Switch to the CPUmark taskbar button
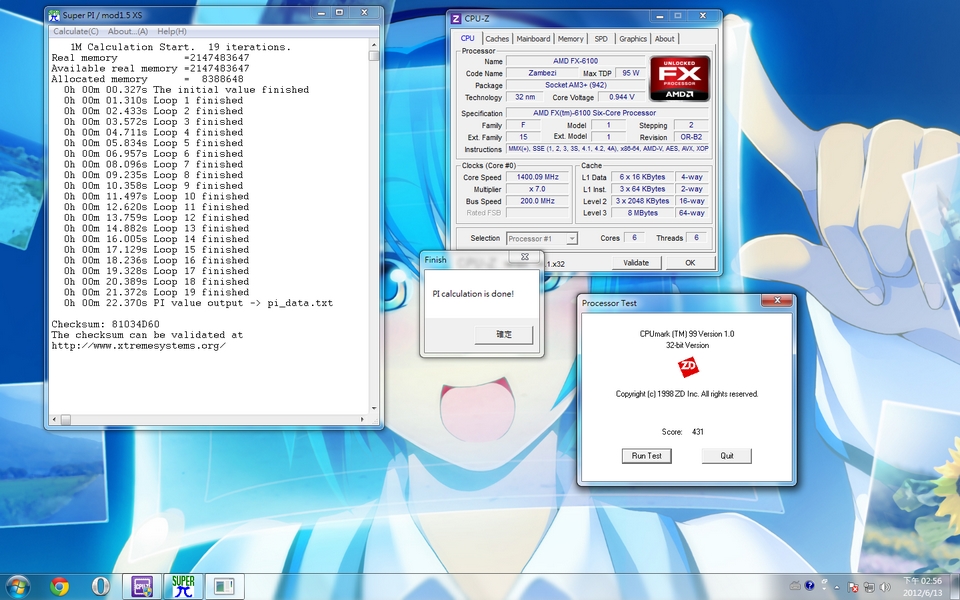Screen dimensions: 960x600 click(x=224, y=587)
